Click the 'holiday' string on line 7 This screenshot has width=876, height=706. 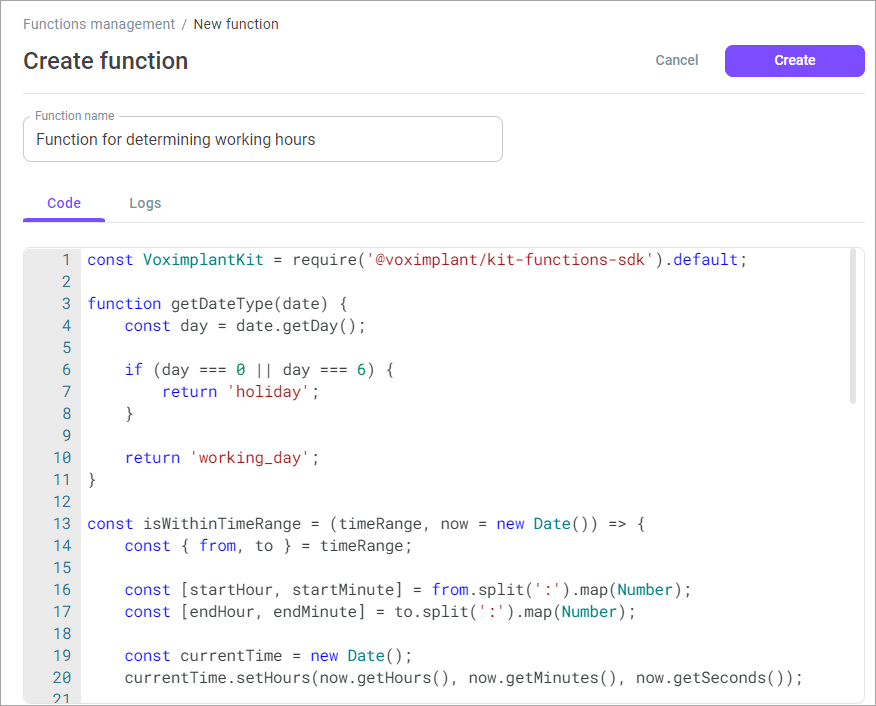268,392
